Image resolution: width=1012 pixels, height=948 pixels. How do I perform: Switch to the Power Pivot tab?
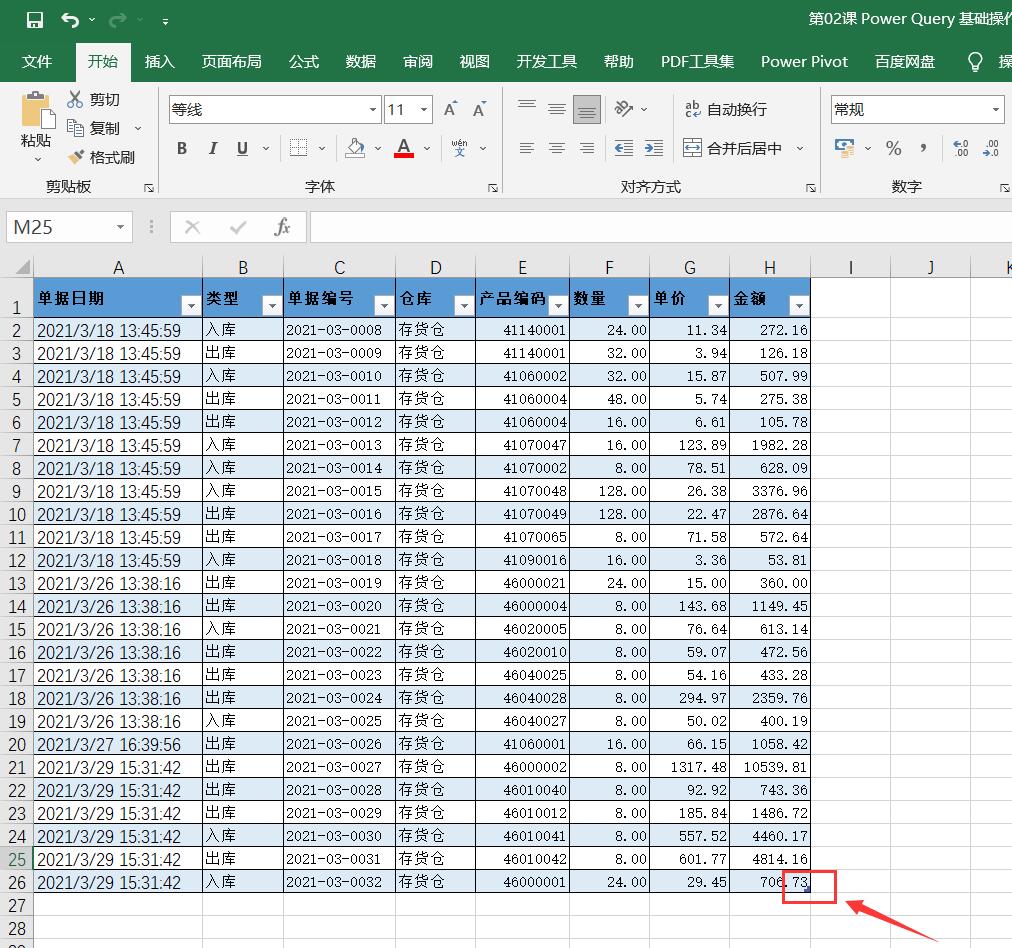804,62
